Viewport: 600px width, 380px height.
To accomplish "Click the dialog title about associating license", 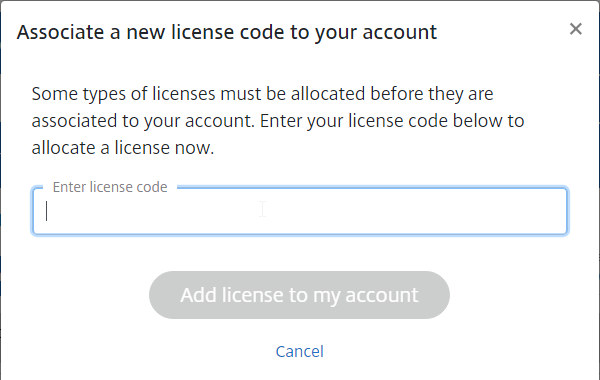I will click(227, 32).
